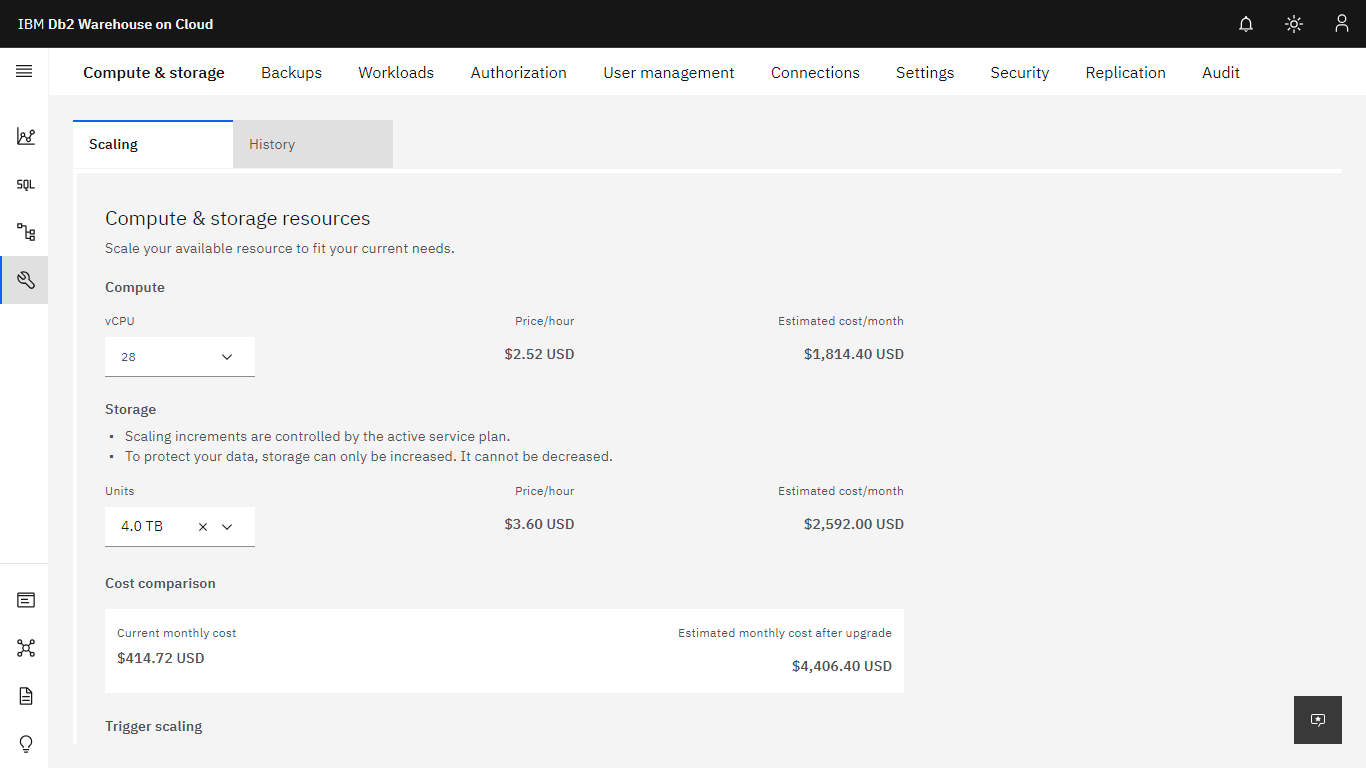1366x768 pixels.
Task: Go to the User management tab
Action: [x=669, y=72]
